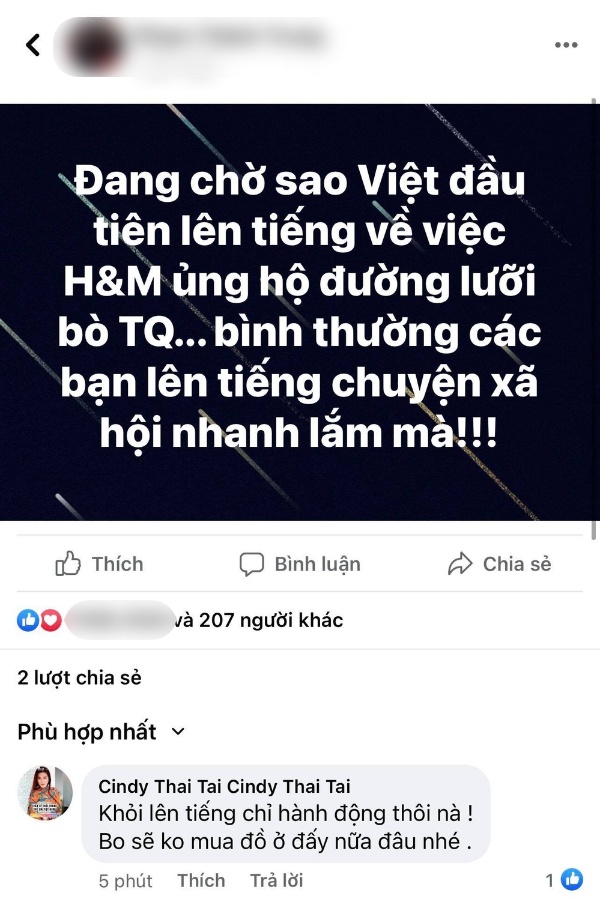Click the scrollbar beside the post image

[x=595, y=320]
